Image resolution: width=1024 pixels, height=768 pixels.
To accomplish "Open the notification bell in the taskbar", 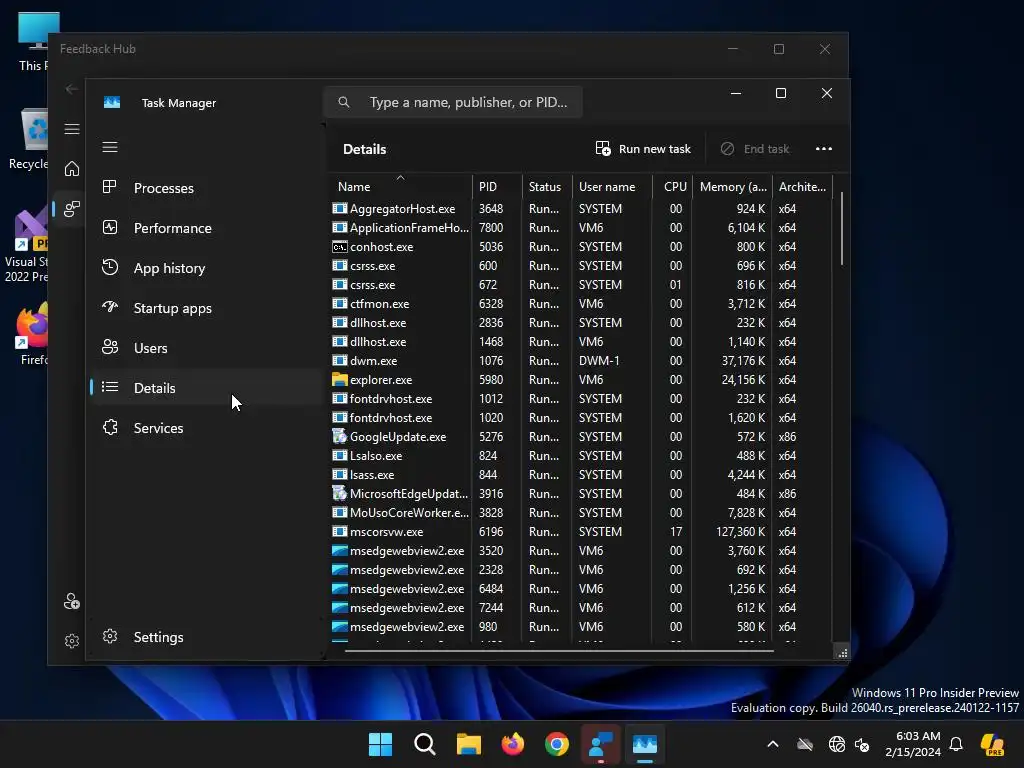I will (956, 744).
